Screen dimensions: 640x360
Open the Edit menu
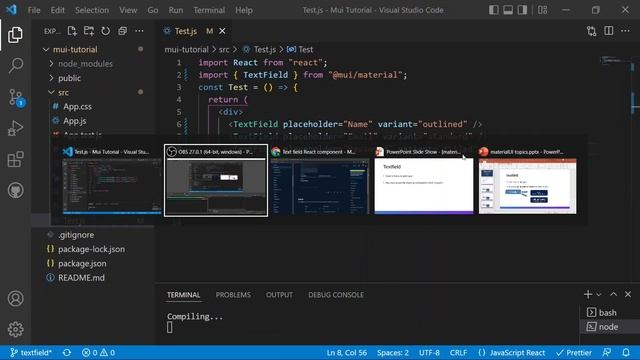point(58,10)
